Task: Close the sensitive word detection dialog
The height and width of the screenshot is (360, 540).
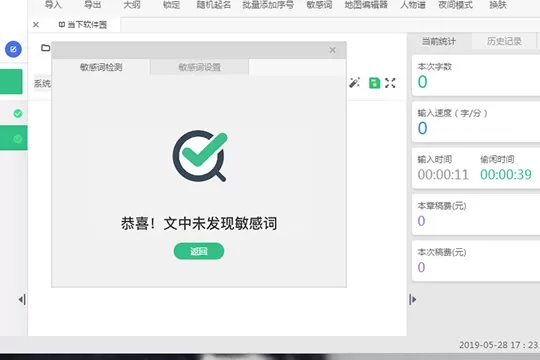Action: pos(332,50)
